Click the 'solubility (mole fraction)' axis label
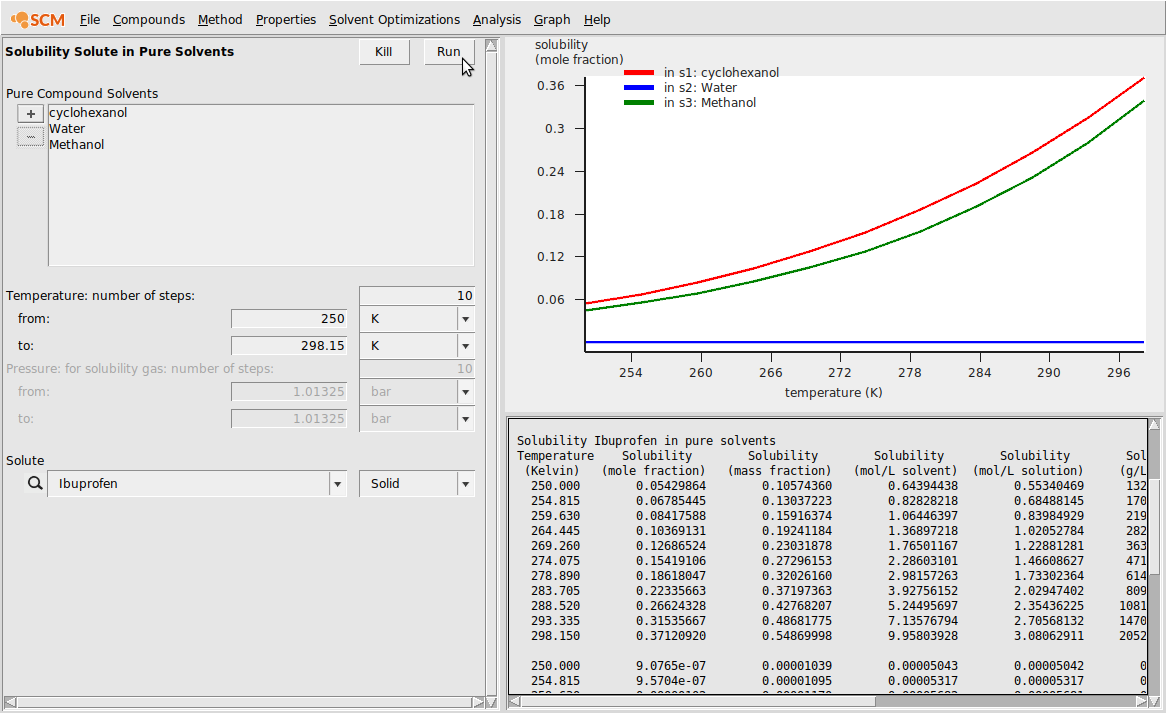 click(579, 52)
